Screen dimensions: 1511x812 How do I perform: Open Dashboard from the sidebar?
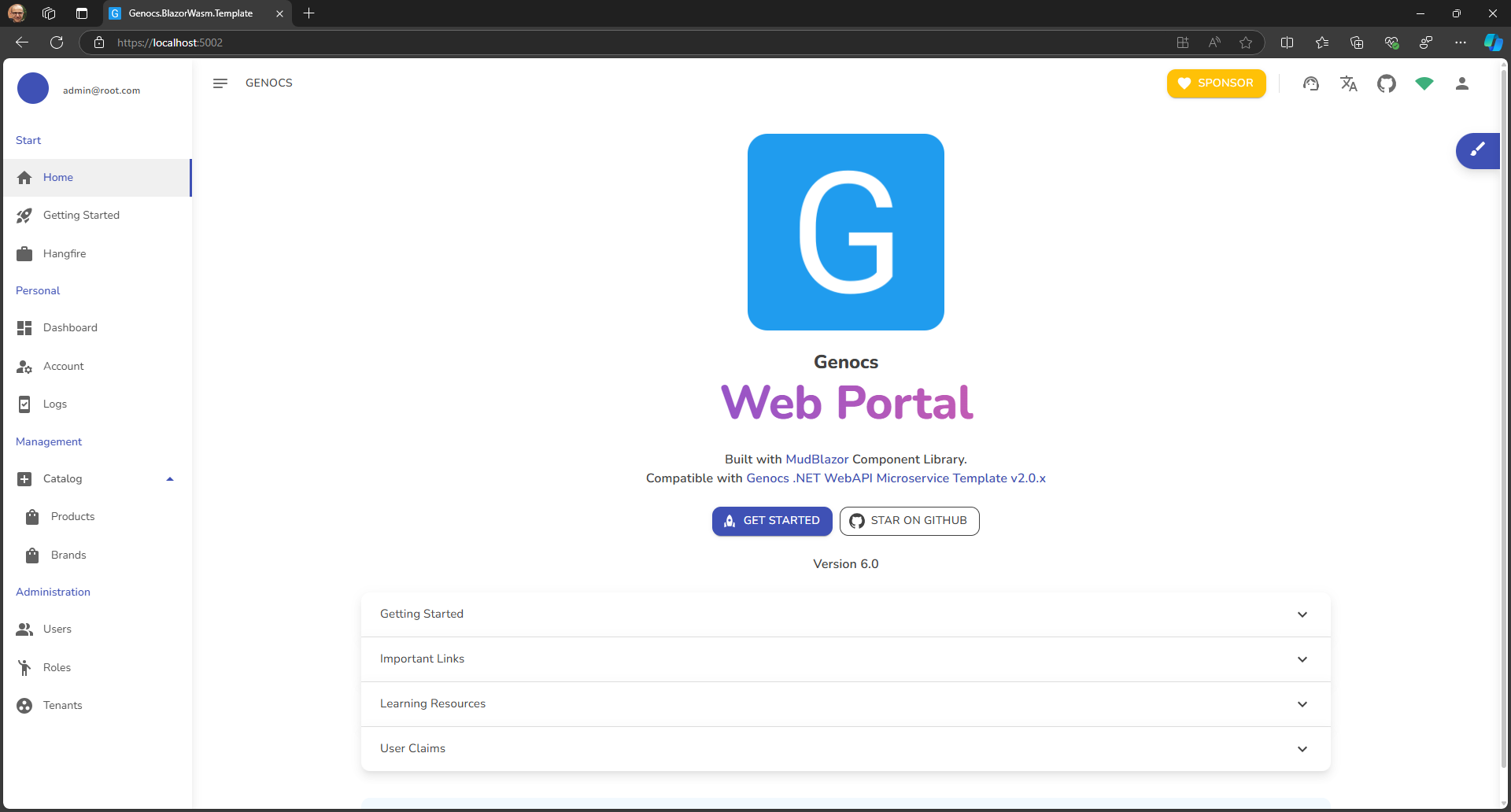(x=70, y=327)
